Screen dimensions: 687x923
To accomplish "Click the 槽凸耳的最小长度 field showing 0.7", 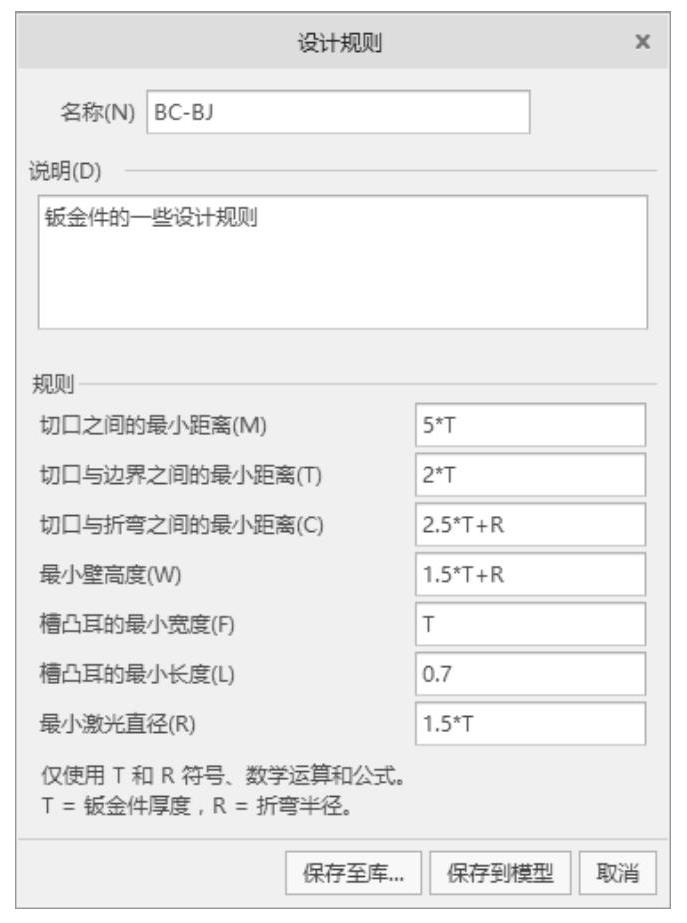I will (x=530, y=675).
